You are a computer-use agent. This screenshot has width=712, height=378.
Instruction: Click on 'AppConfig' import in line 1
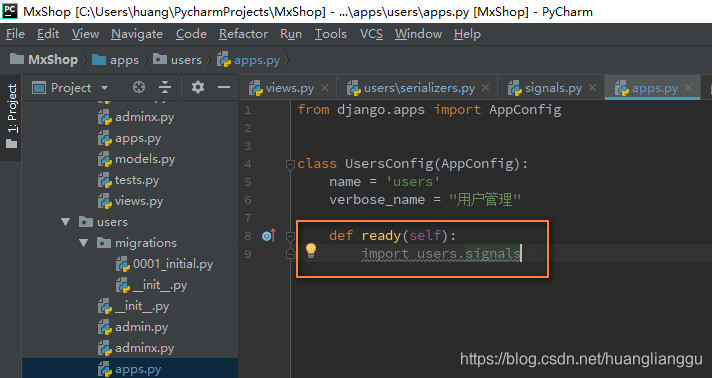pos(525,110)
